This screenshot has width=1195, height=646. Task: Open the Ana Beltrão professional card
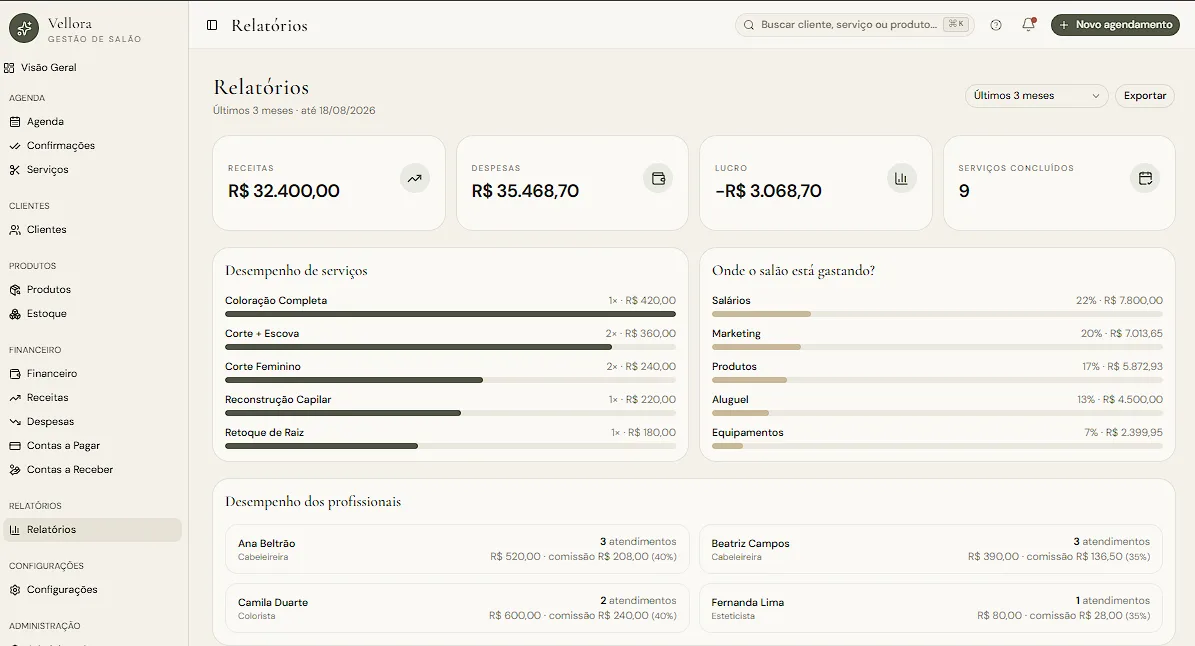pyautogui.click(x=457, y=549)
